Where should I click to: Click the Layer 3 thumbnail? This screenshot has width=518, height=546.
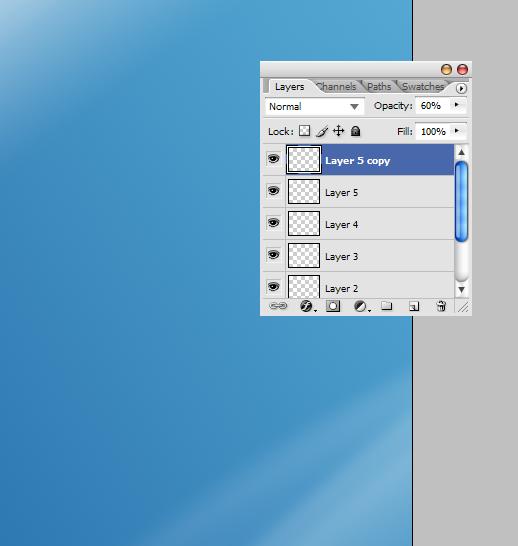pyautogui.click(x=304, y=256)
